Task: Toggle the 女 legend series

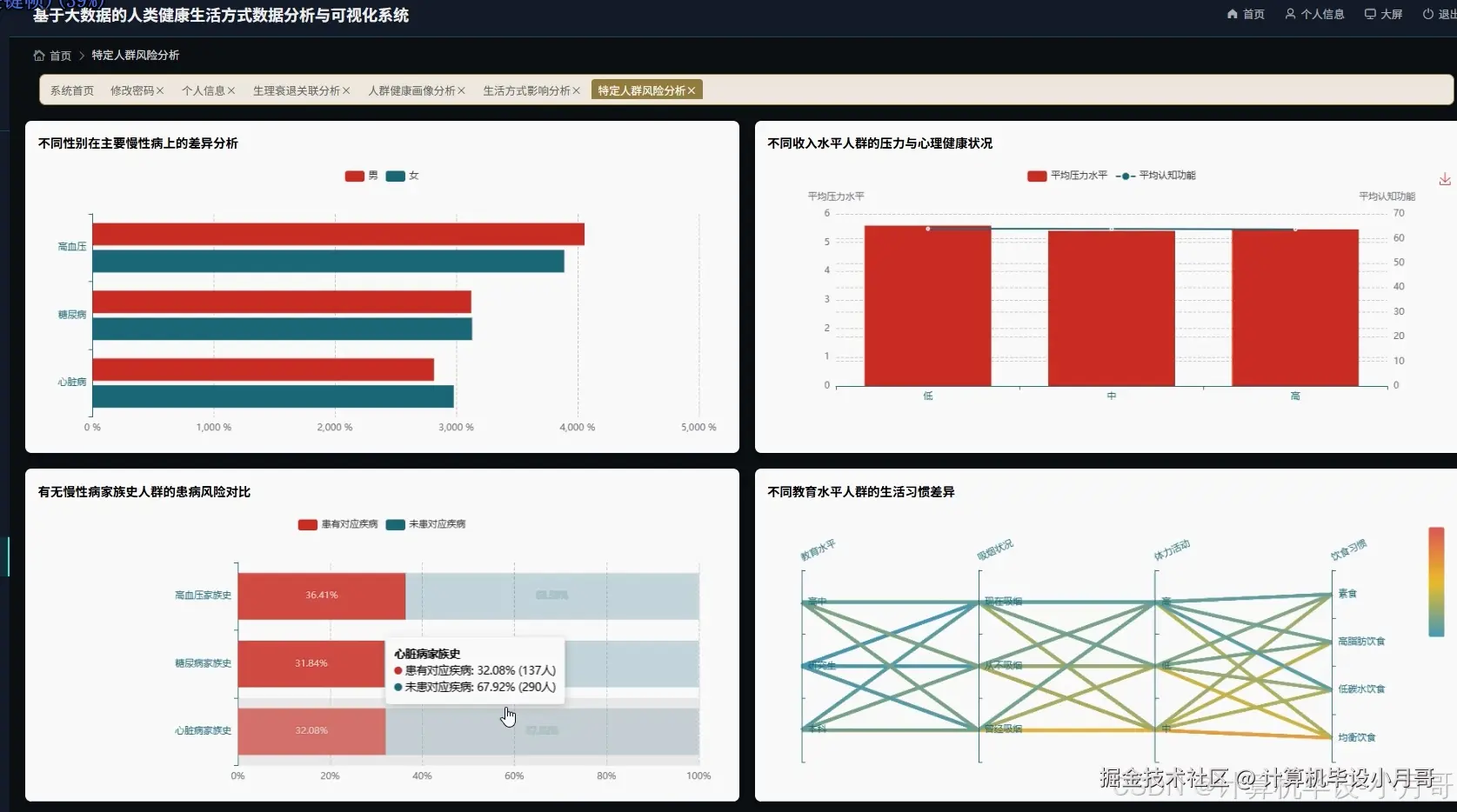Action: (402, 176)
